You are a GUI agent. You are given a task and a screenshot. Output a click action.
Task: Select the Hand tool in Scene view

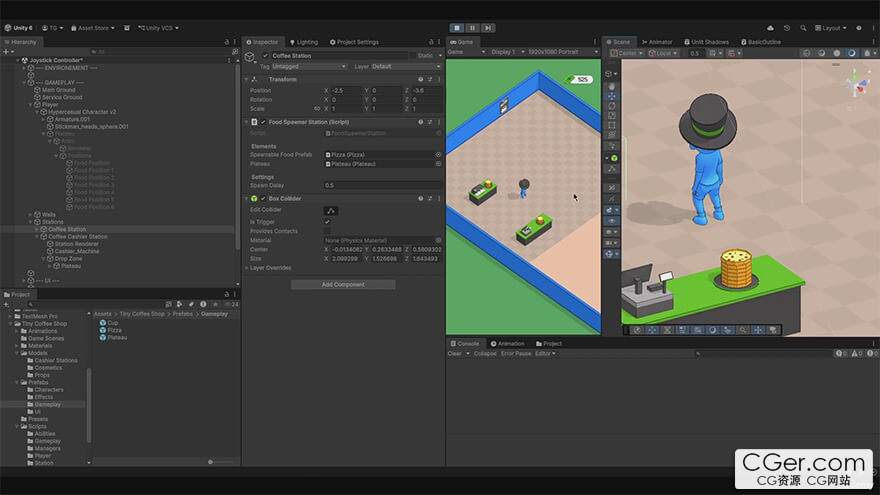(612, 87)
